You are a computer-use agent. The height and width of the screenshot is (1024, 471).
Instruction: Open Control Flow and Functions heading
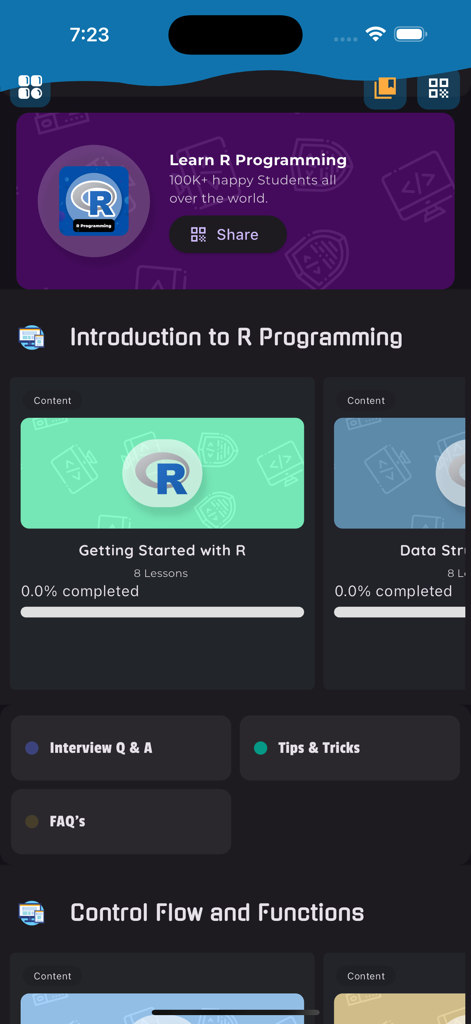click(217, 912)
